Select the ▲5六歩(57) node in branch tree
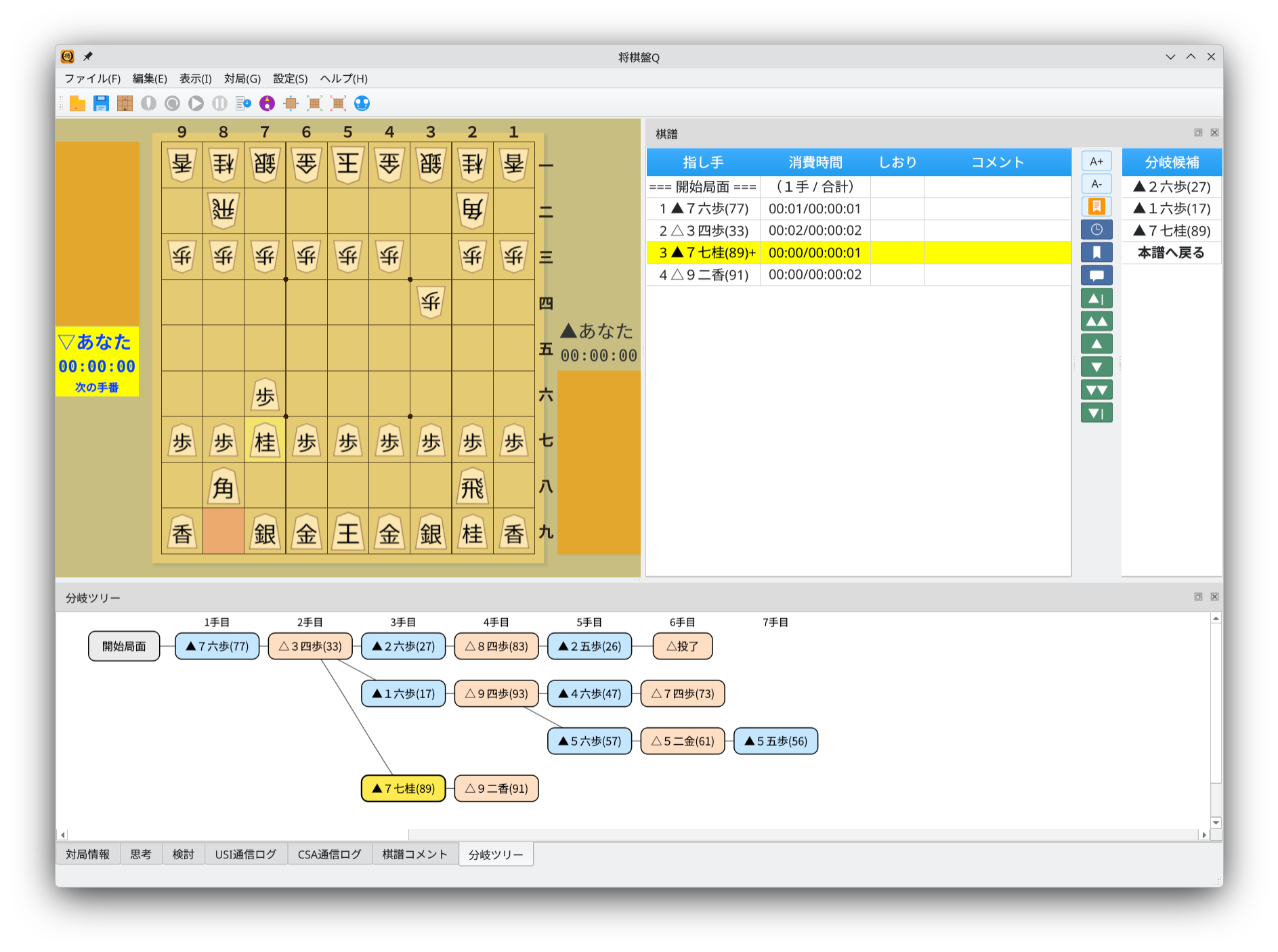The image size is (1278, 952). coord(589,741)
